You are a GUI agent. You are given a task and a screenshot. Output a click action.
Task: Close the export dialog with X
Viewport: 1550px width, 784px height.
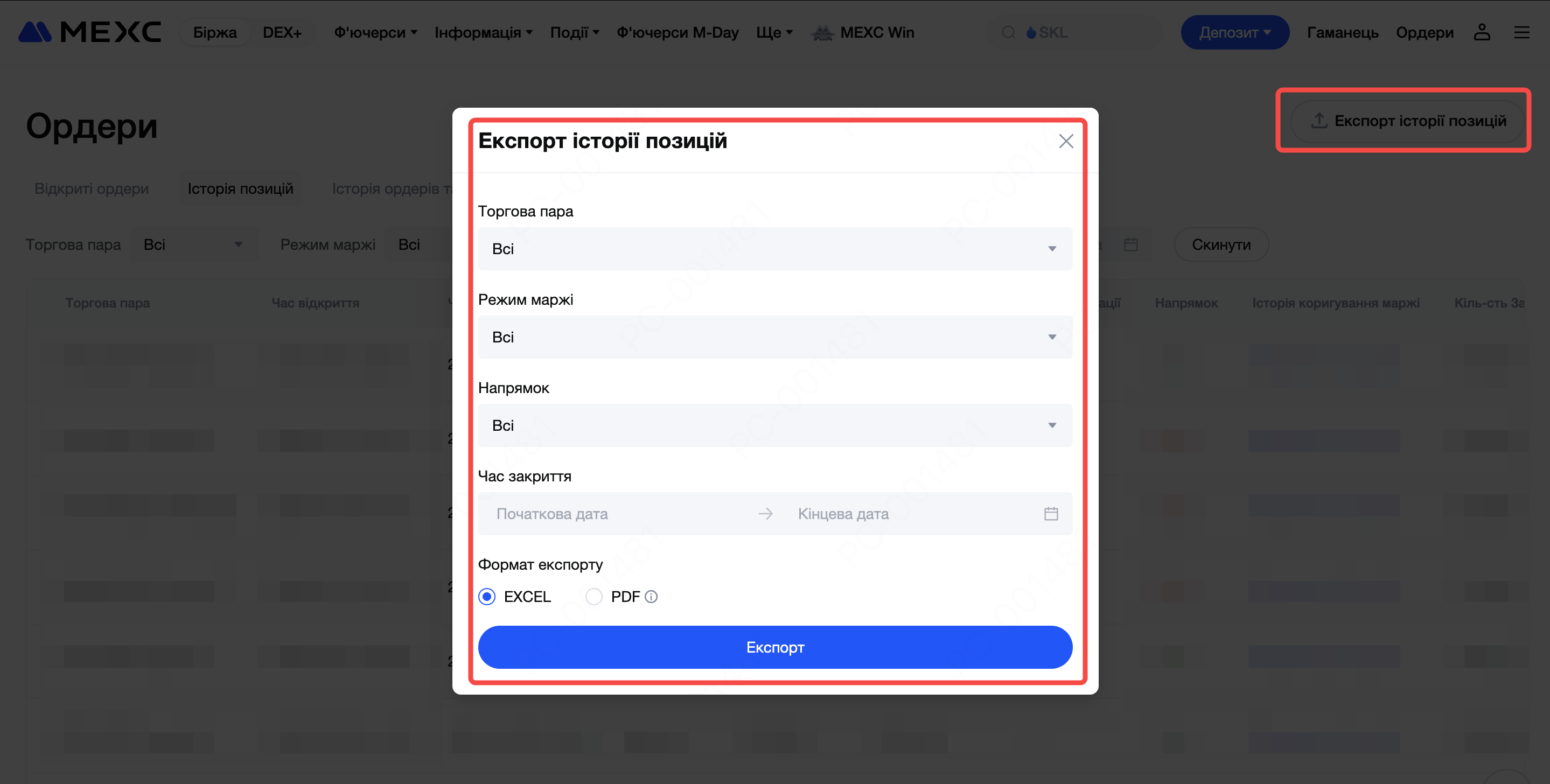1066,141
